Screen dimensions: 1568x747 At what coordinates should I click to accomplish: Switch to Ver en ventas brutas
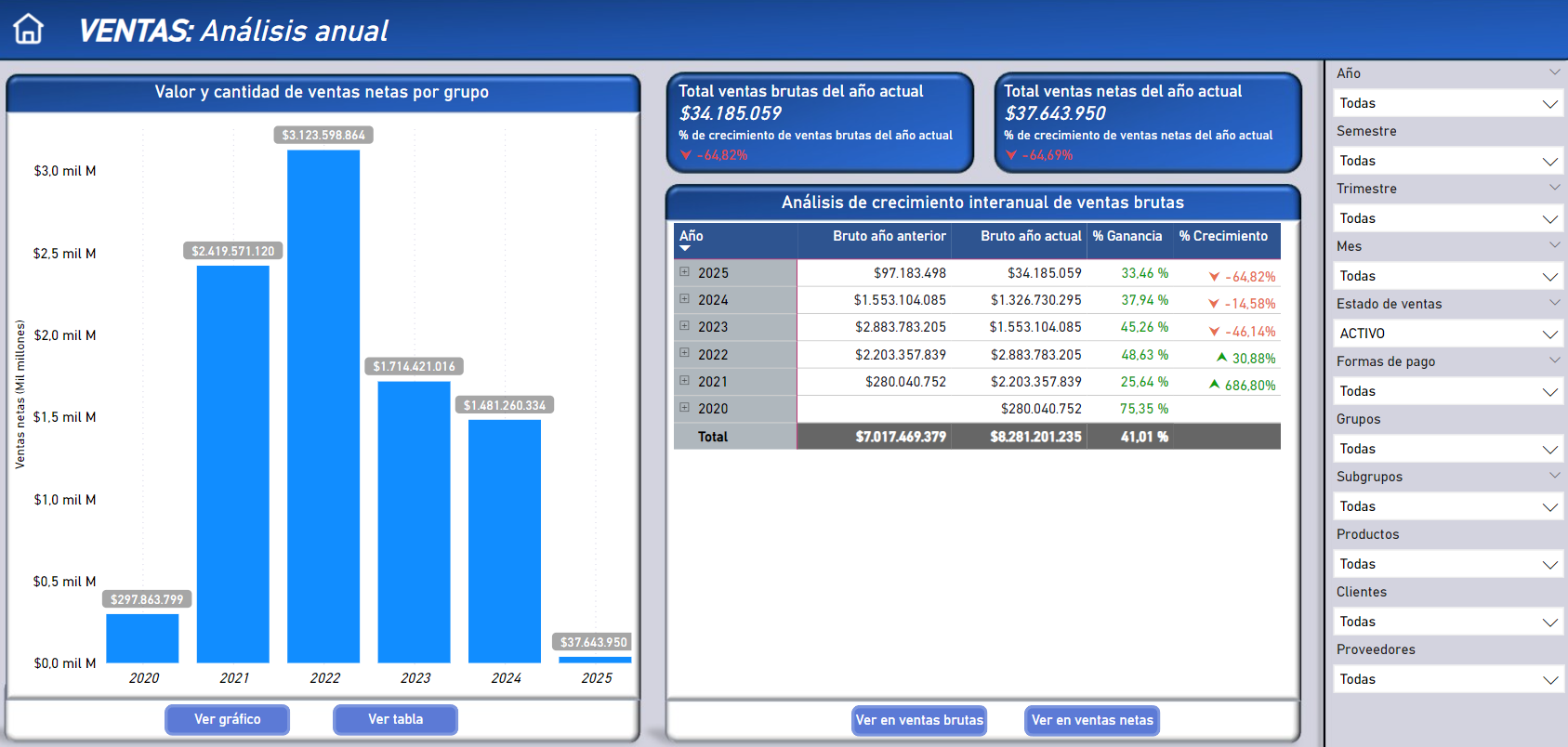[x=918, y=720]
